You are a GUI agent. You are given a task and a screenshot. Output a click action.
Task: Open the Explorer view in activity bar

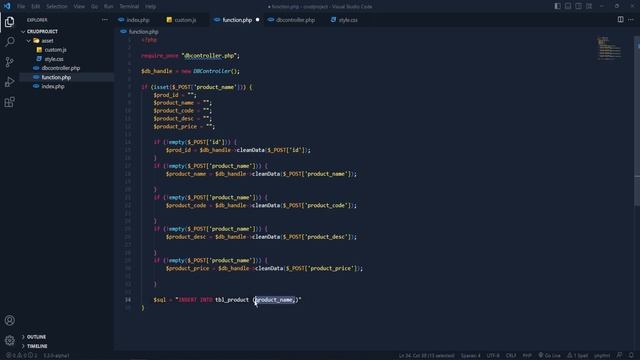(9, 22)
